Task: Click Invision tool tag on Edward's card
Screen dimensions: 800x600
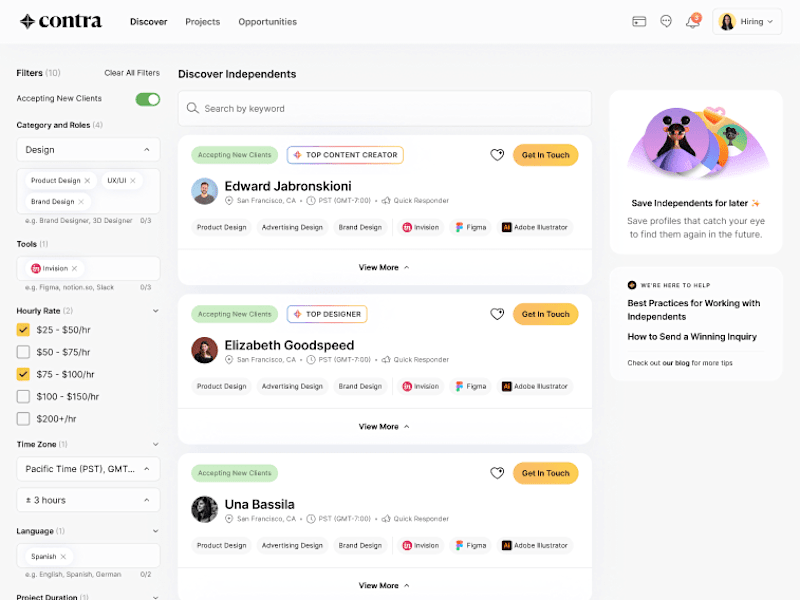Action: 420,227
